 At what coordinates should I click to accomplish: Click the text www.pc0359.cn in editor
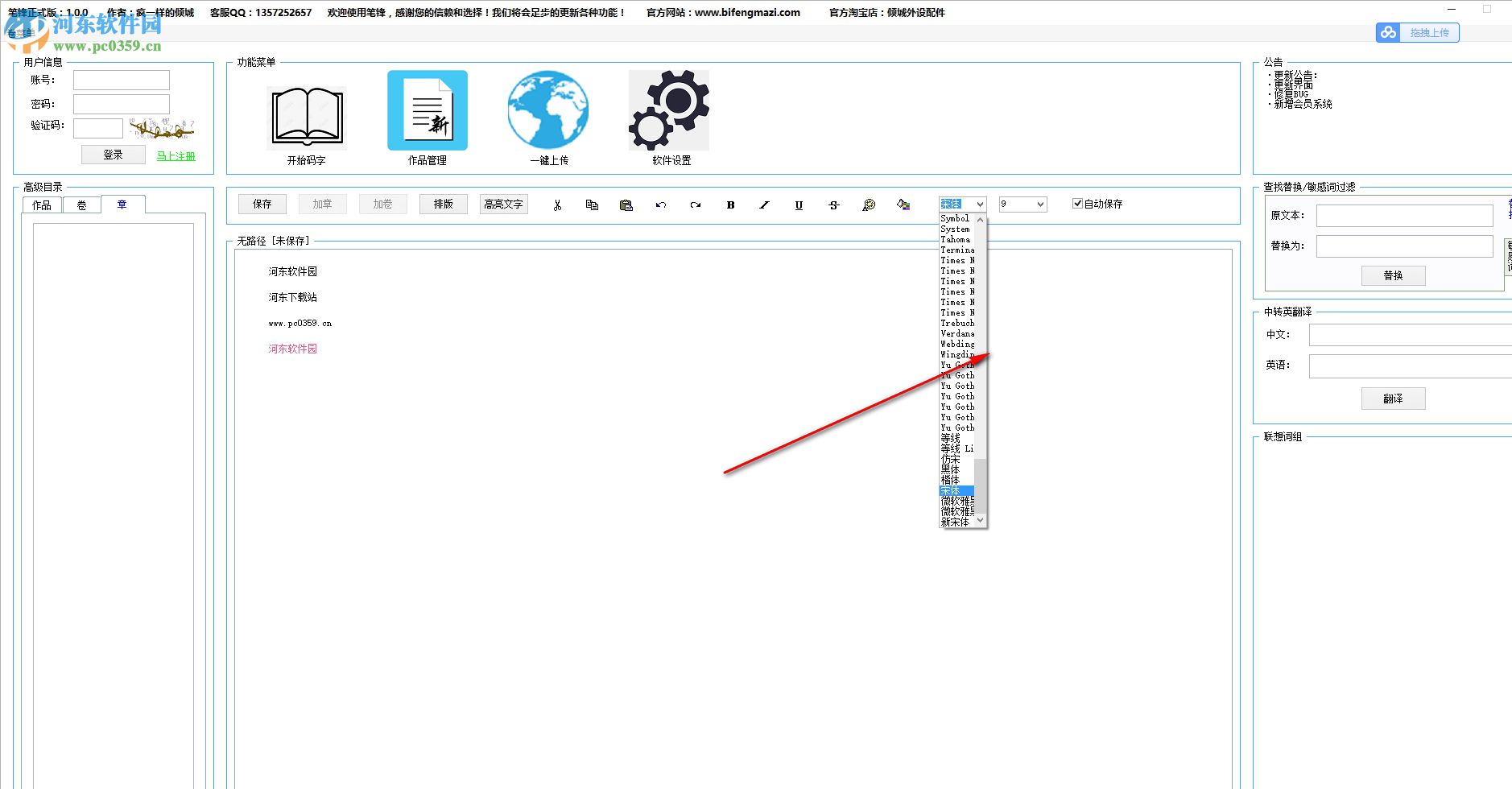click(x=300, y=324)
